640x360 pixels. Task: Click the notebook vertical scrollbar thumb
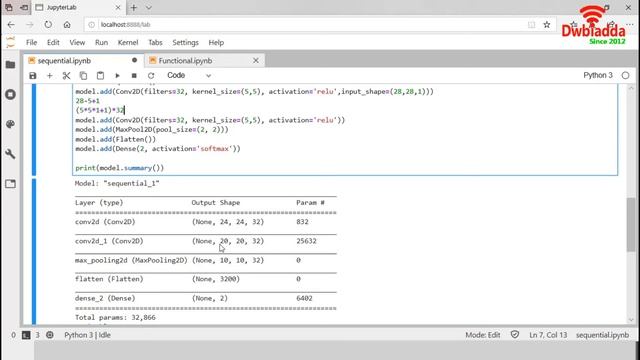click(631, 224)
